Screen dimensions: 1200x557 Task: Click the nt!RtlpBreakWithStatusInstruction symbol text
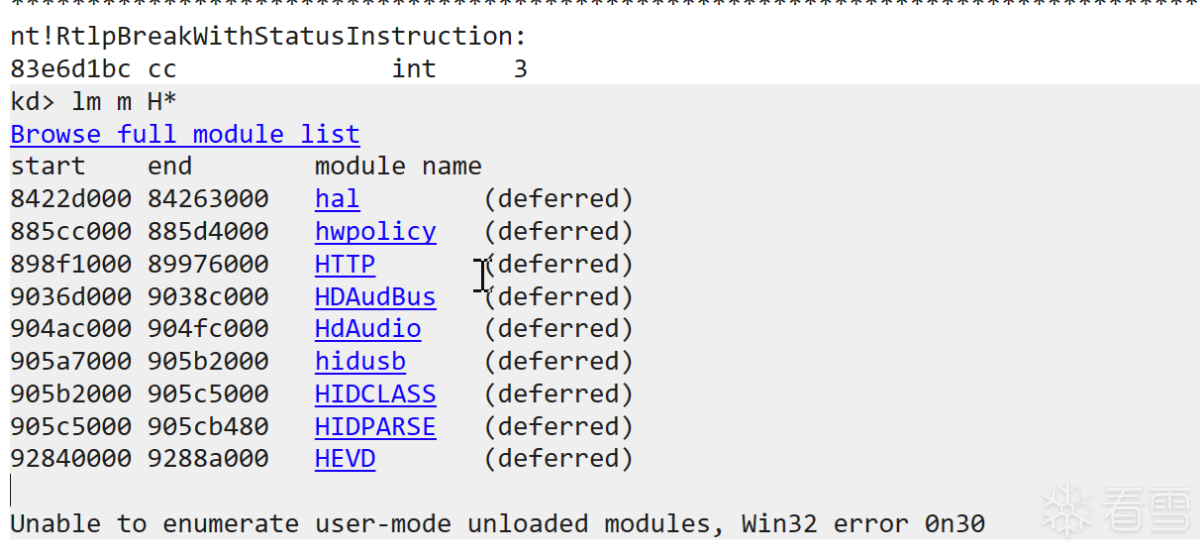click(x=268, y=37)
